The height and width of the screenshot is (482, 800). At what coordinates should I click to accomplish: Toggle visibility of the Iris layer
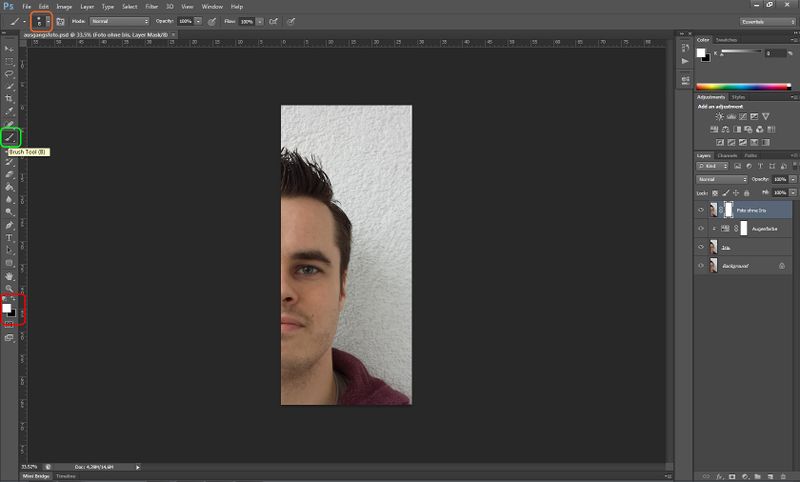click(701, 247)
